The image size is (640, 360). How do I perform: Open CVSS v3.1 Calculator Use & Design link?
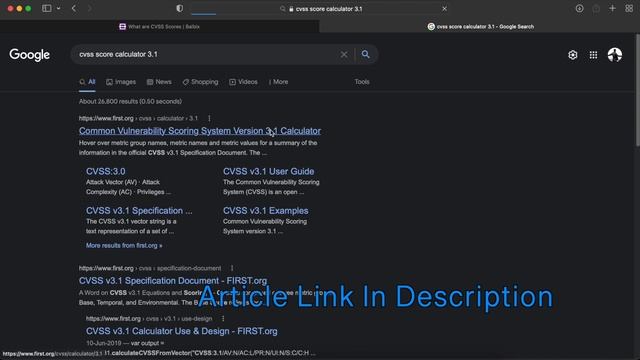coord(182,331)
